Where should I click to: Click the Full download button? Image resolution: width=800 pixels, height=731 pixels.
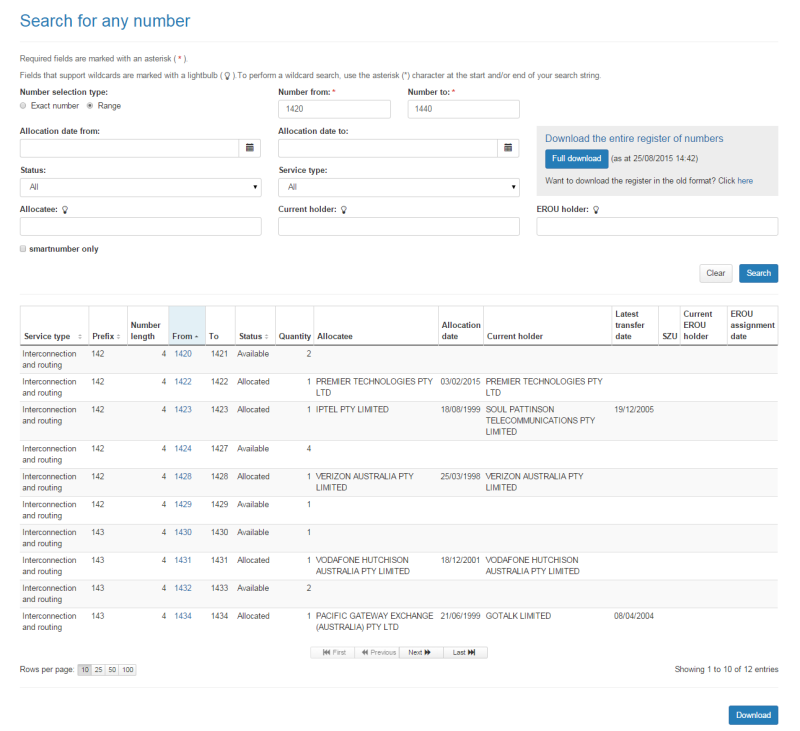click(x=577, y=159)
